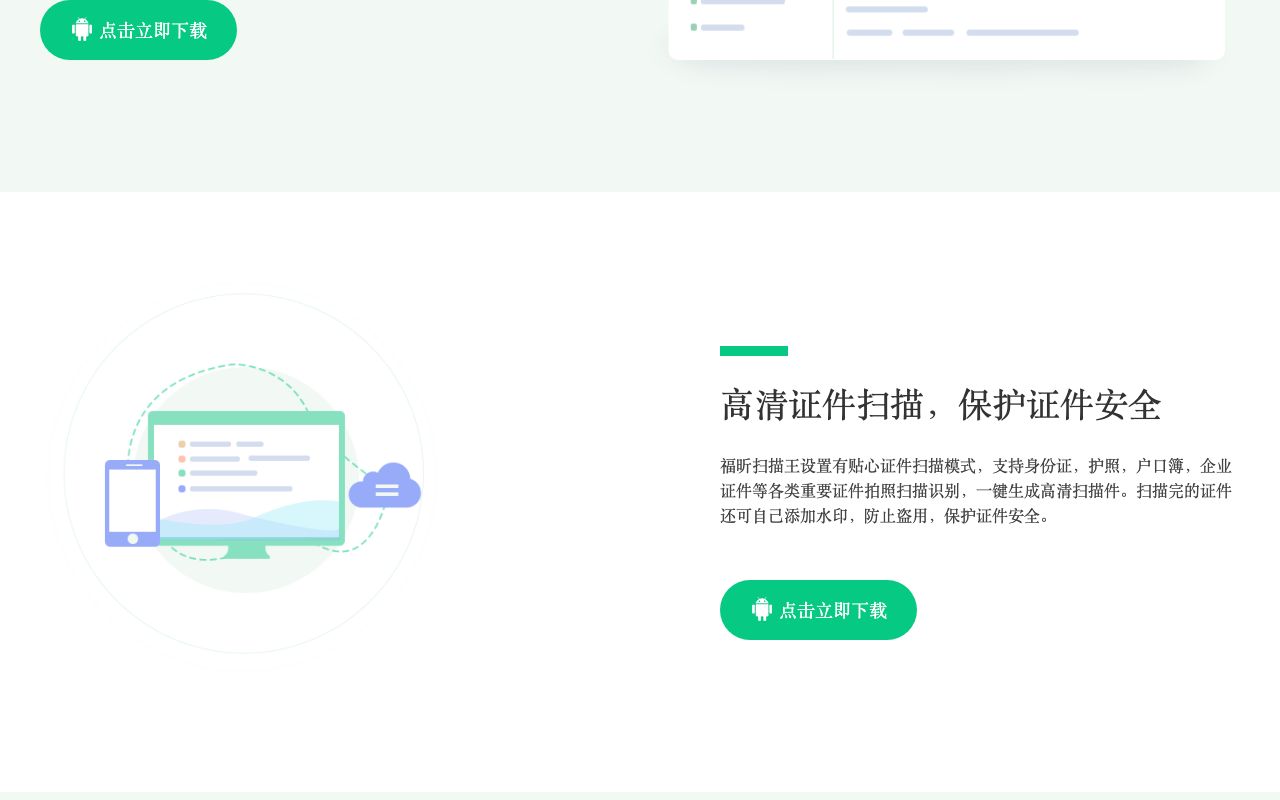This screenshot has width=1280, height=800.
Task: Click the top green 点击立即下载 download button
Action: (138, 30)
